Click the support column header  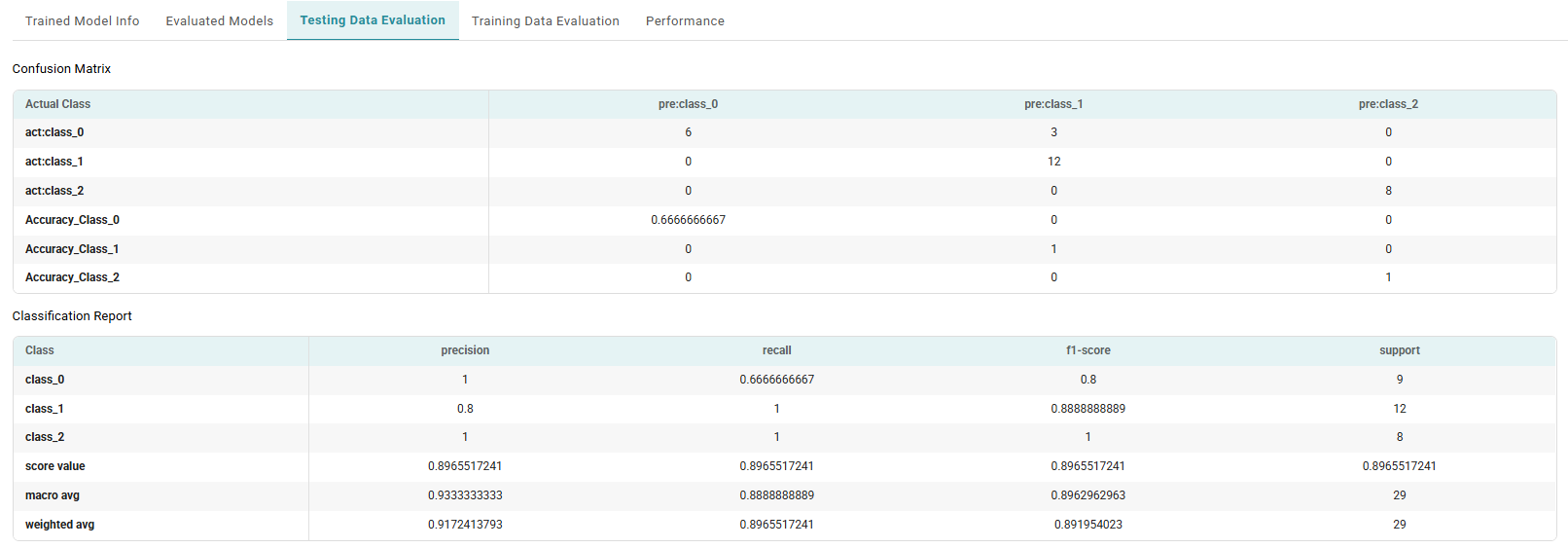point(1399,350)
